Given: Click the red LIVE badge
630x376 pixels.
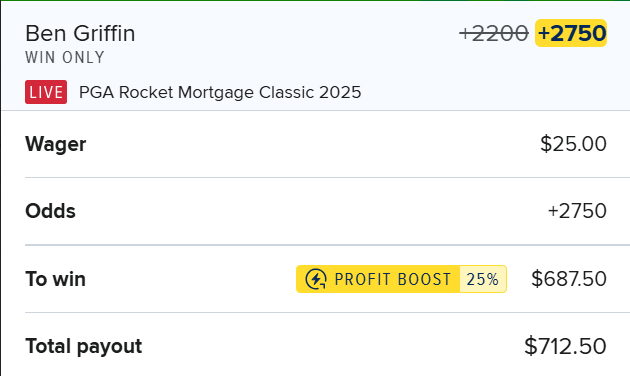Looking at the screenshot, I should point(46,92).
